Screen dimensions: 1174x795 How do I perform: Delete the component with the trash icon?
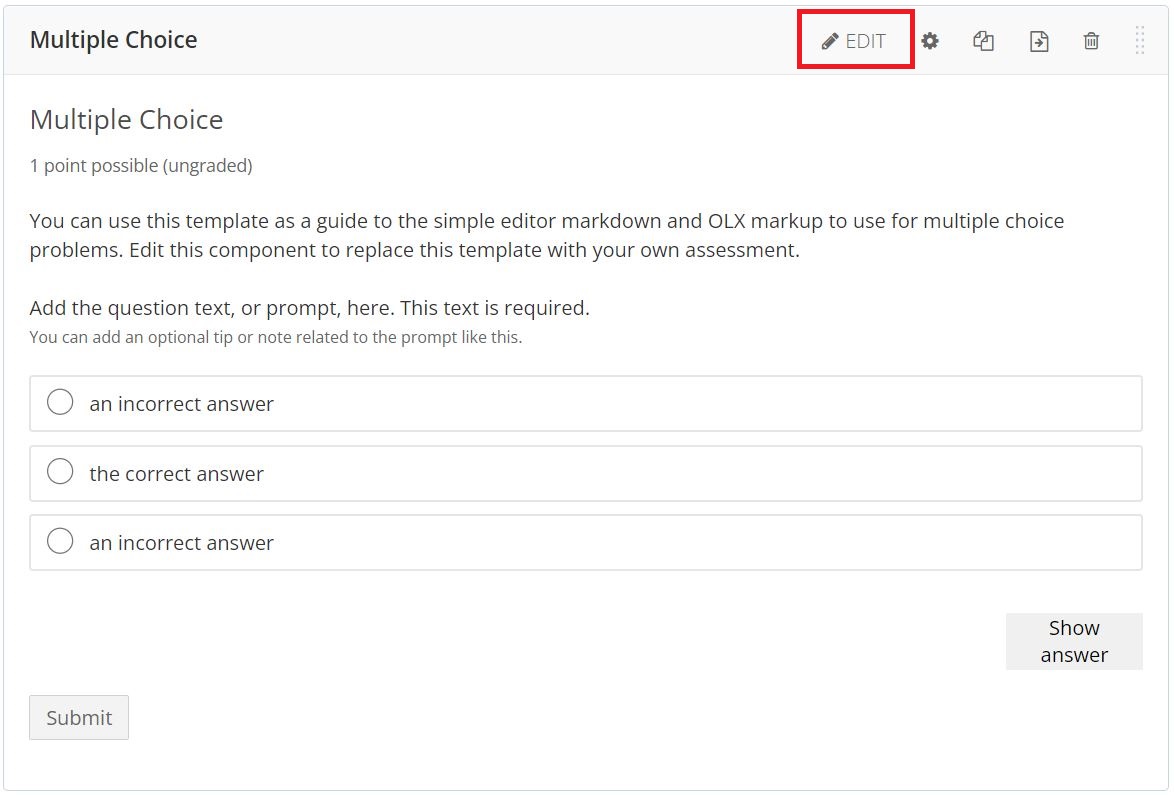[1092, 40]
